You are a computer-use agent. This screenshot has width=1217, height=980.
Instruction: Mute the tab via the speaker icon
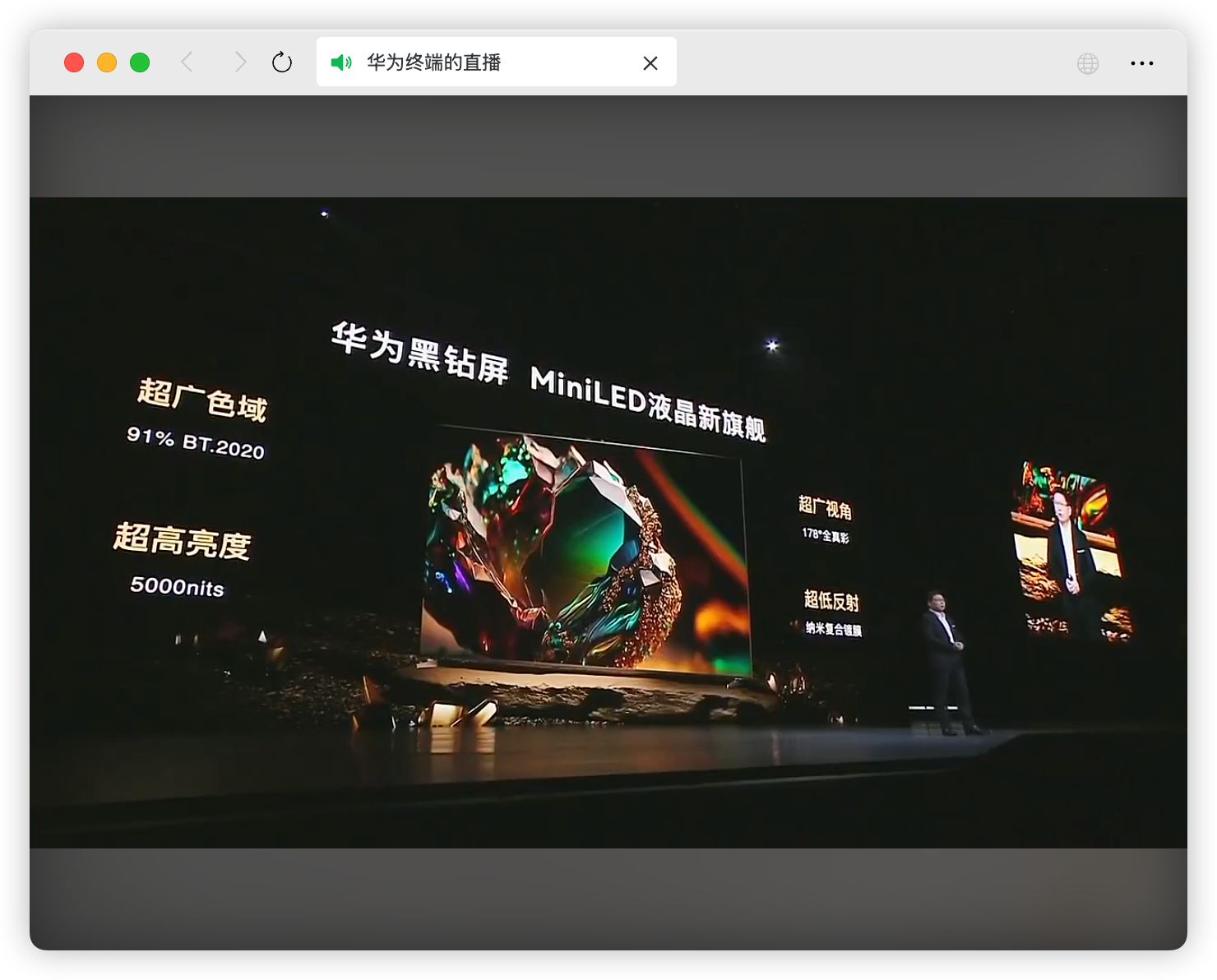click(x=341, y=62)
